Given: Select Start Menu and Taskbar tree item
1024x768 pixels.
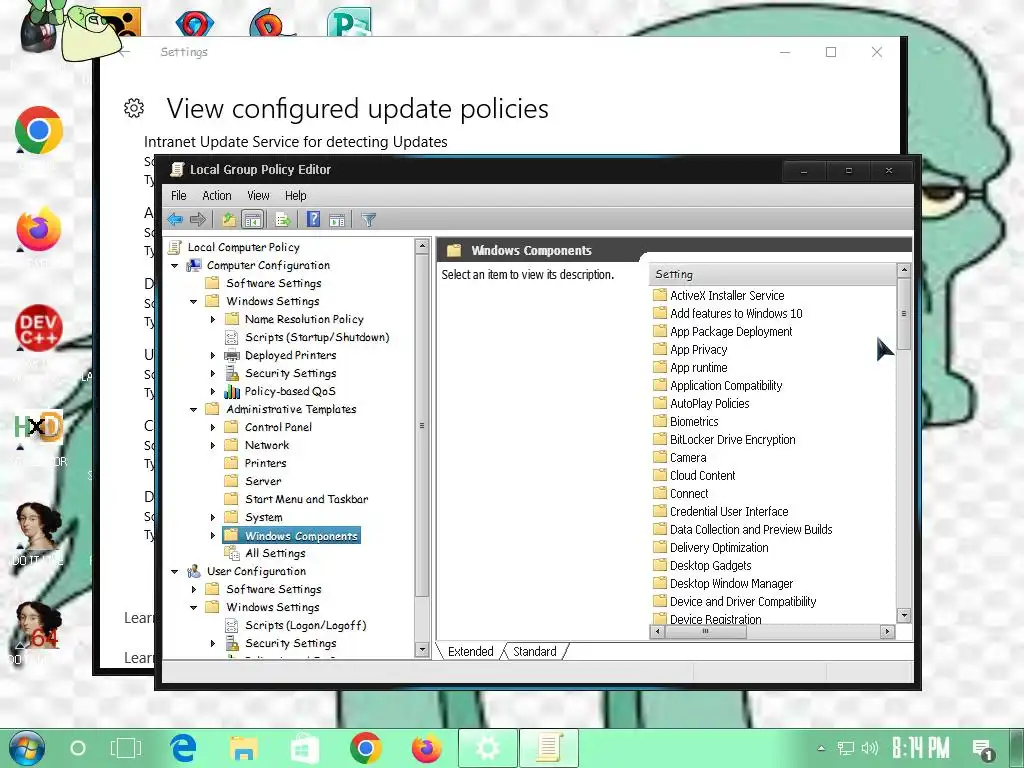Looking at the screenshot, I should pyautogui.click(x=306, y=499).
